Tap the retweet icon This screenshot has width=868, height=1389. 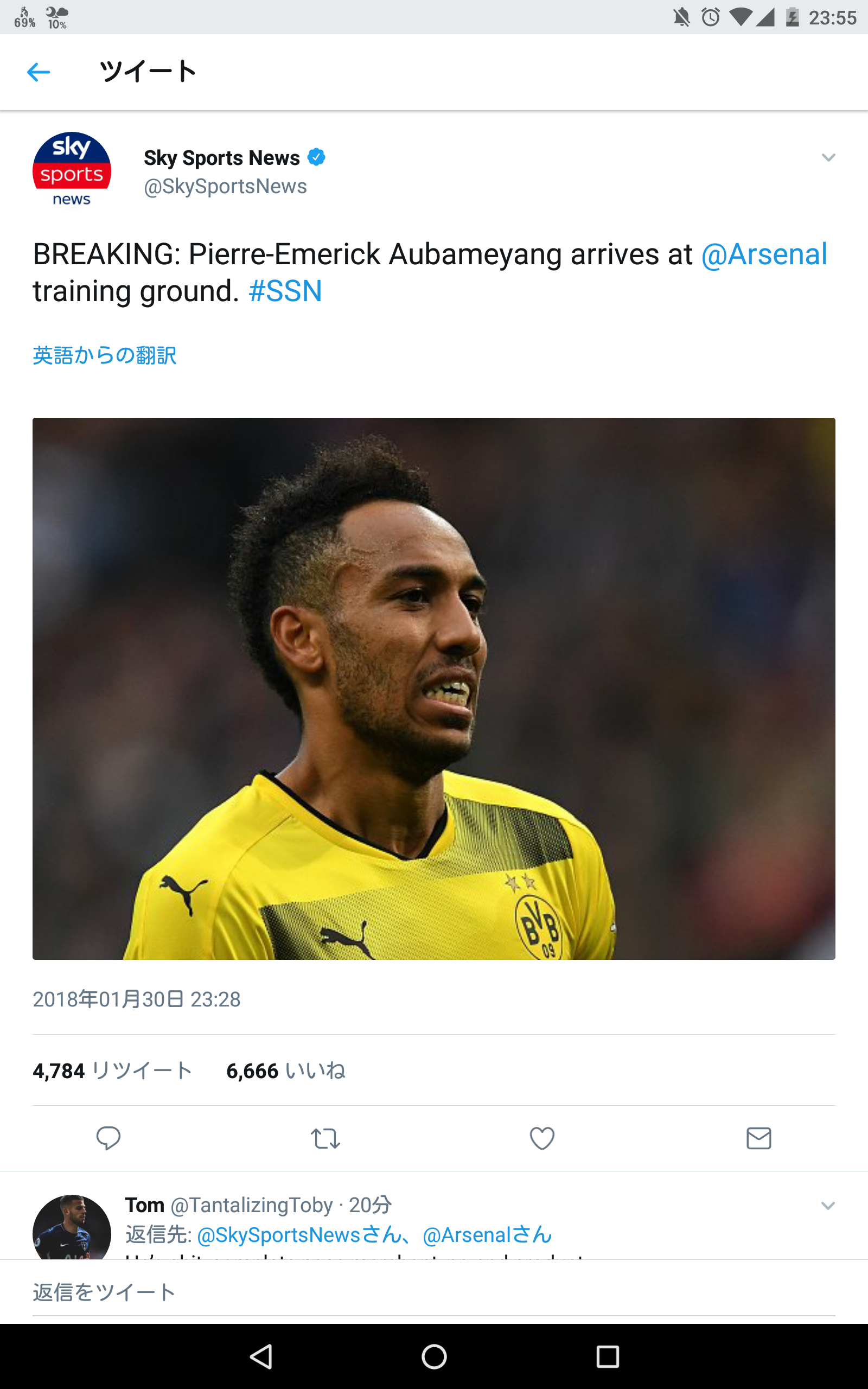coord(325,1138)
